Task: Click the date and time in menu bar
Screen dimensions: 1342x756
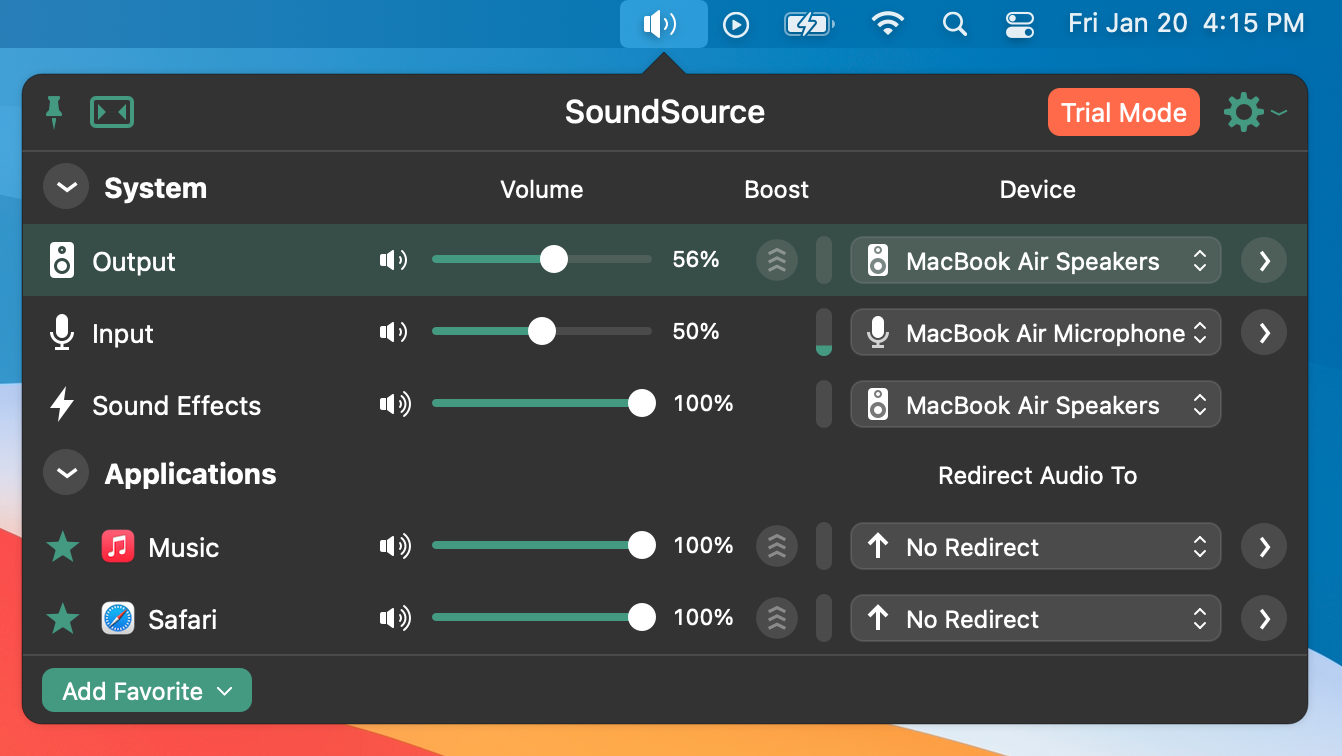Action: pyautogui.click(x=1186, y=23)
